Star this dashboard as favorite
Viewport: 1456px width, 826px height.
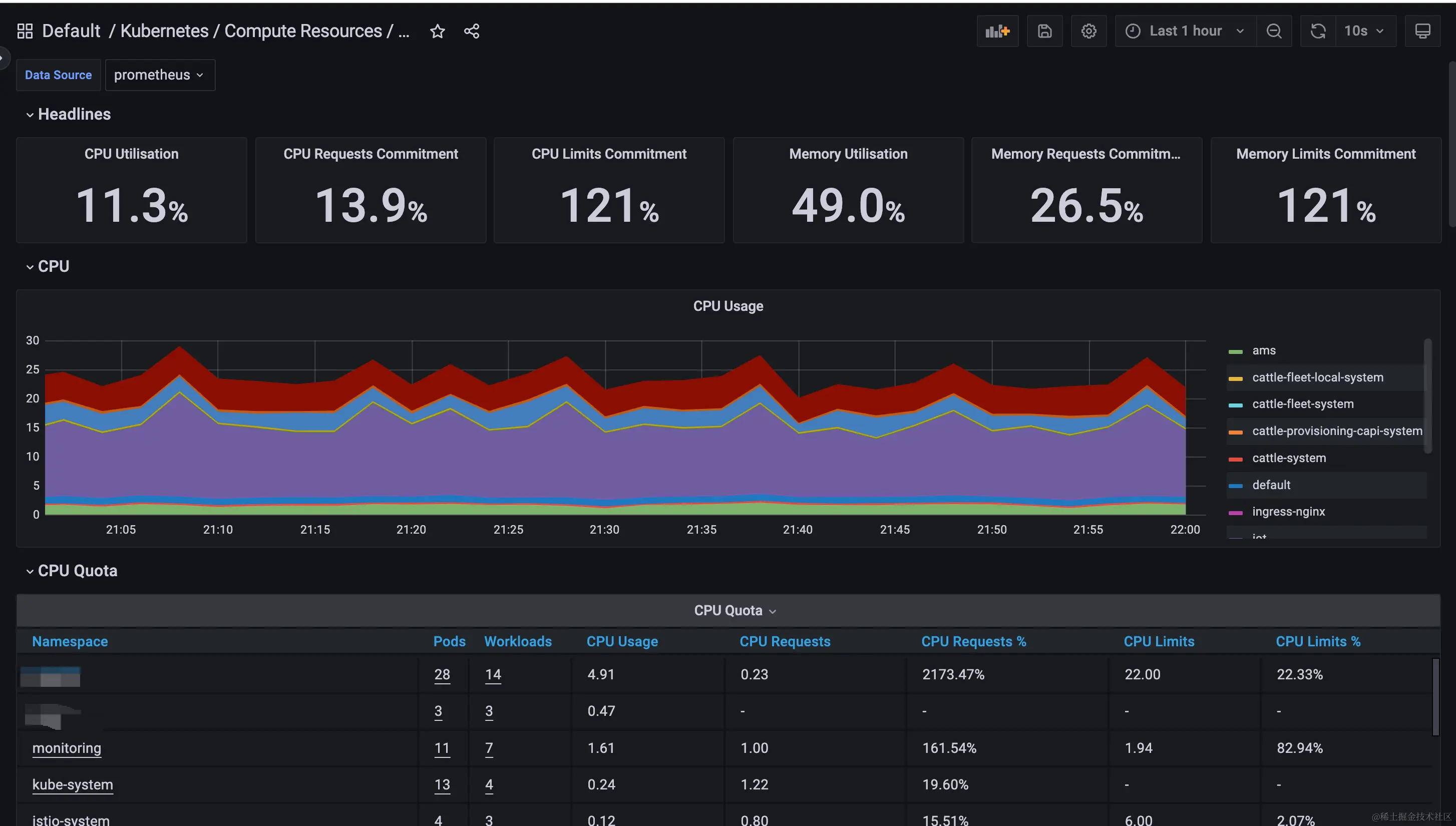point(437,31)
